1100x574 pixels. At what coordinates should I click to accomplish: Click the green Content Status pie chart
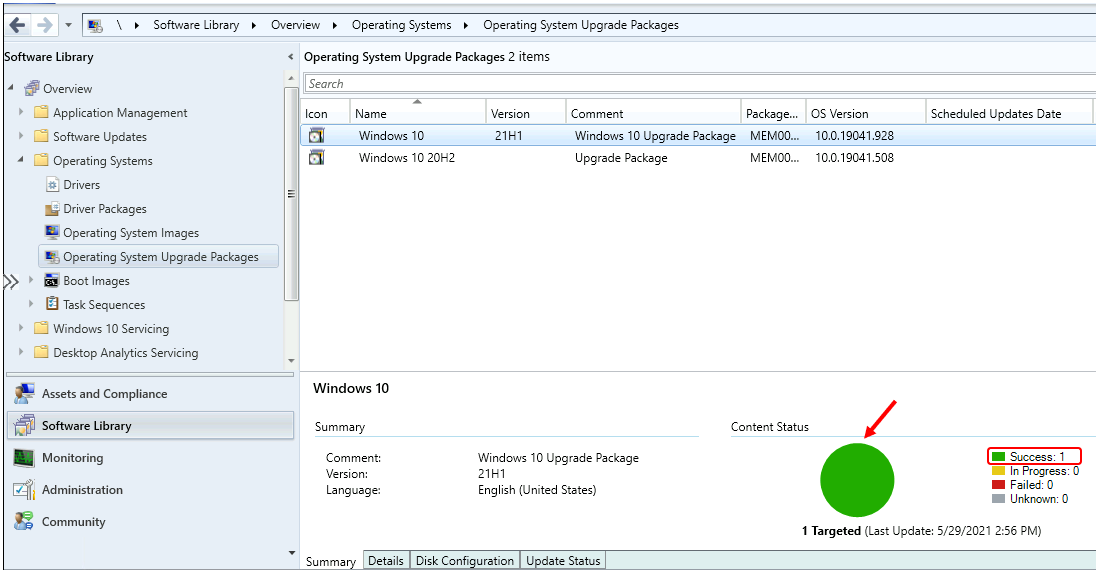(857, 480)
